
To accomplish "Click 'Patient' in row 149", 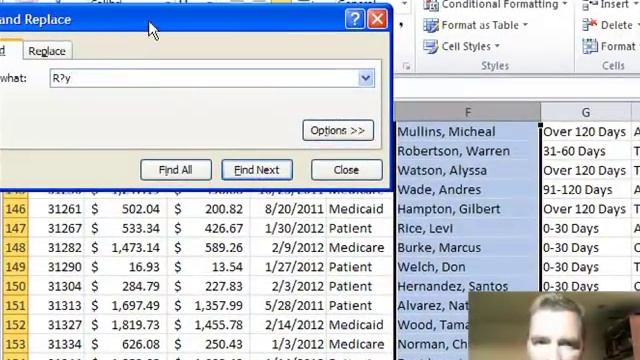I will point(360,267).
